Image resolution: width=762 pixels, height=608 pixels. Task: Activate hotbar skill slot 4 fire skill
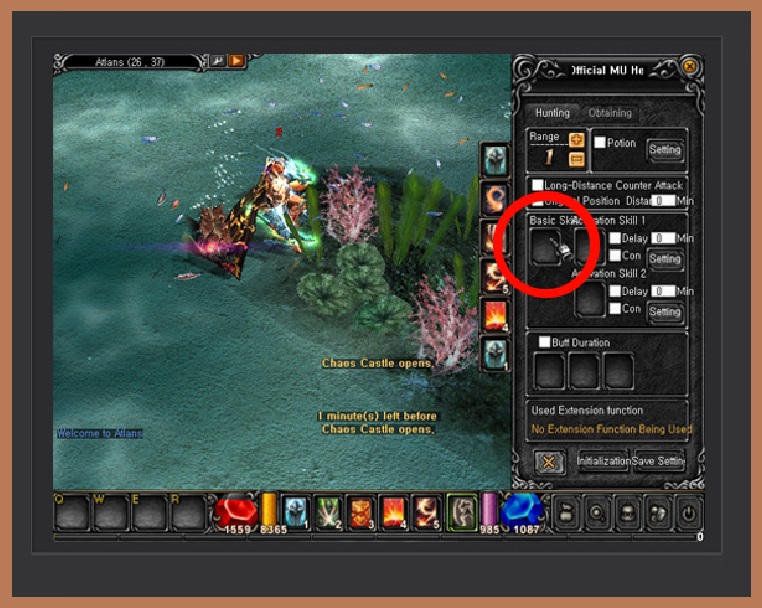coord(393,513)
